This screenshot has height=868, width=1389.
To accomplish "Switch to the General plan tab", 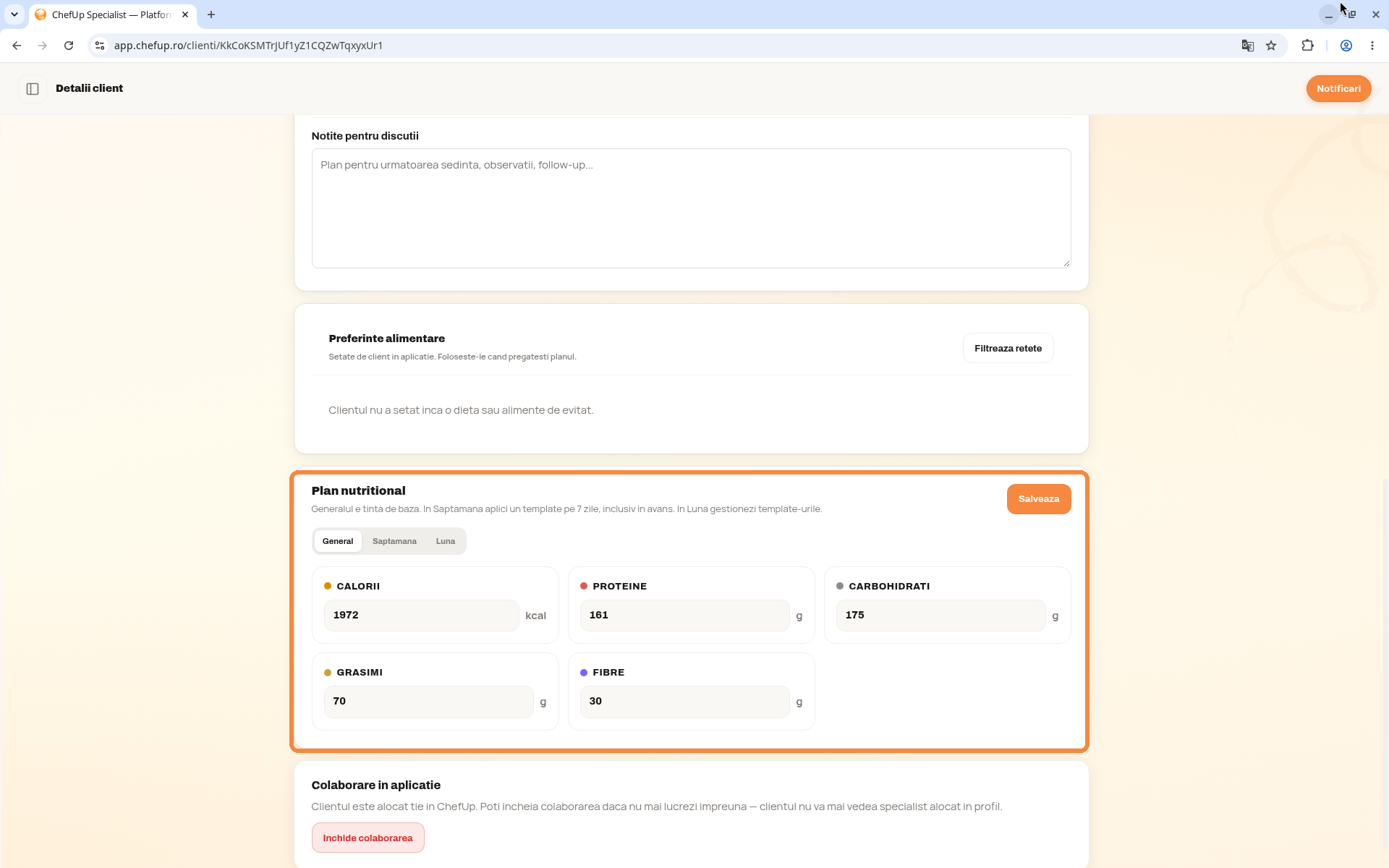I will pos(338,541).
